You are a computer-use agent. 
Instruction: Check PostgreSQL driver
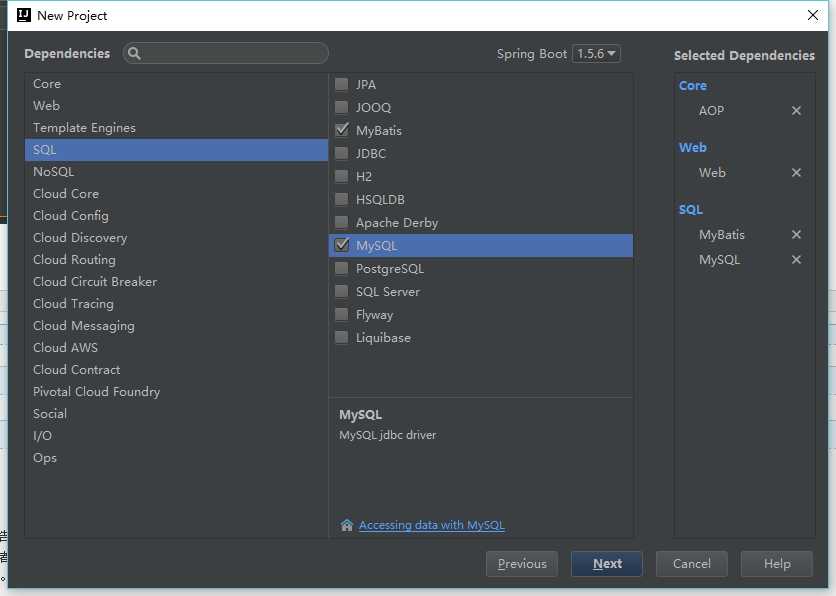pyautogui.click(x=342, y=268)
